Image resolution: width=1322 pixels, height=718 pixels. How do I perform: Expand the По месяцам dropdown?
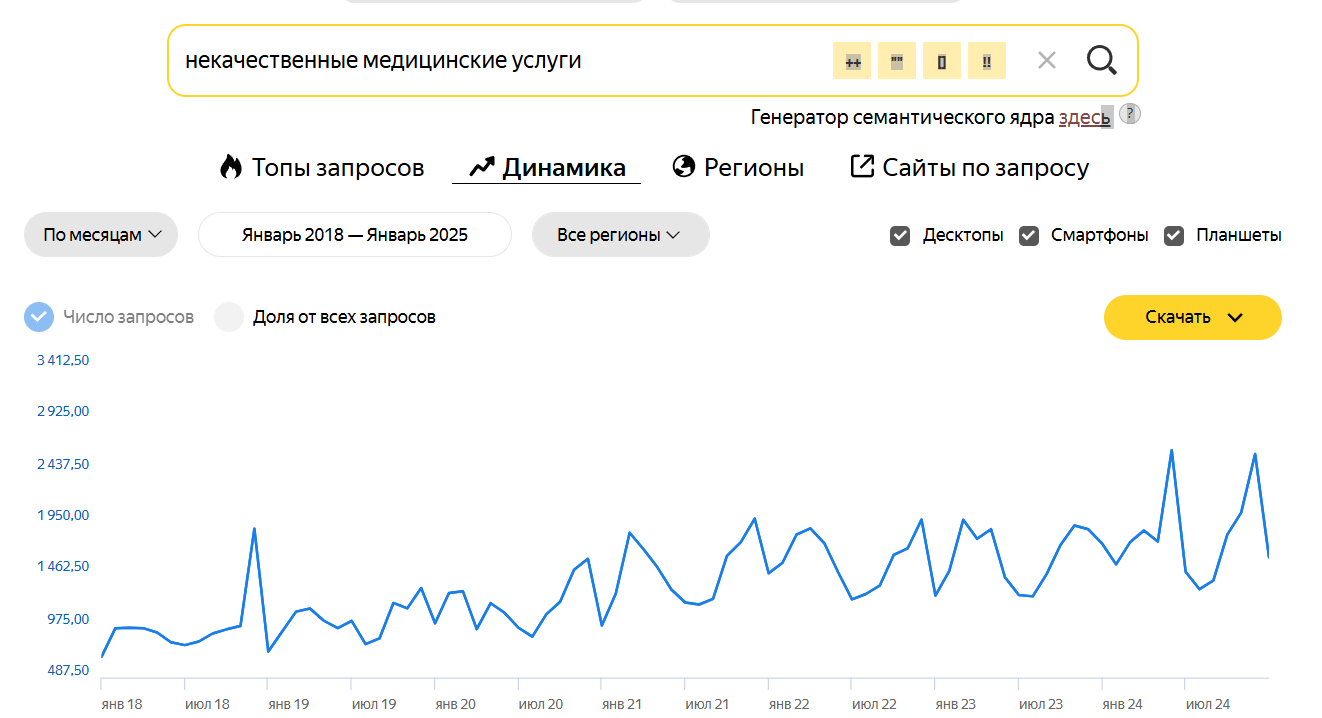click(101, 235)
